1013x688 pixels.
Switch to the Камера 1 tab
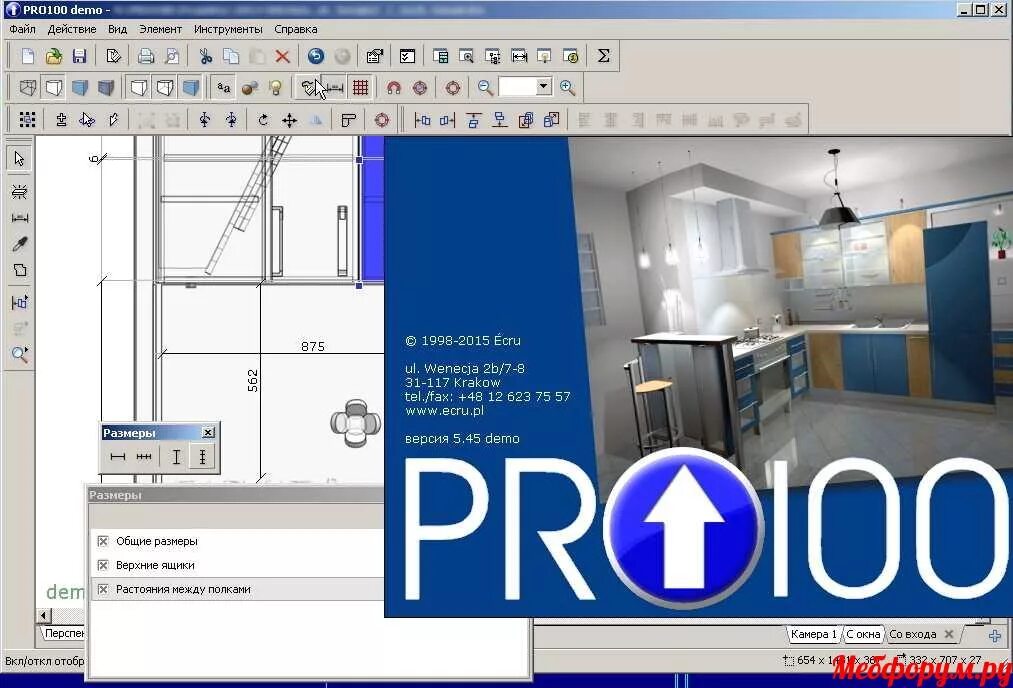813,634
